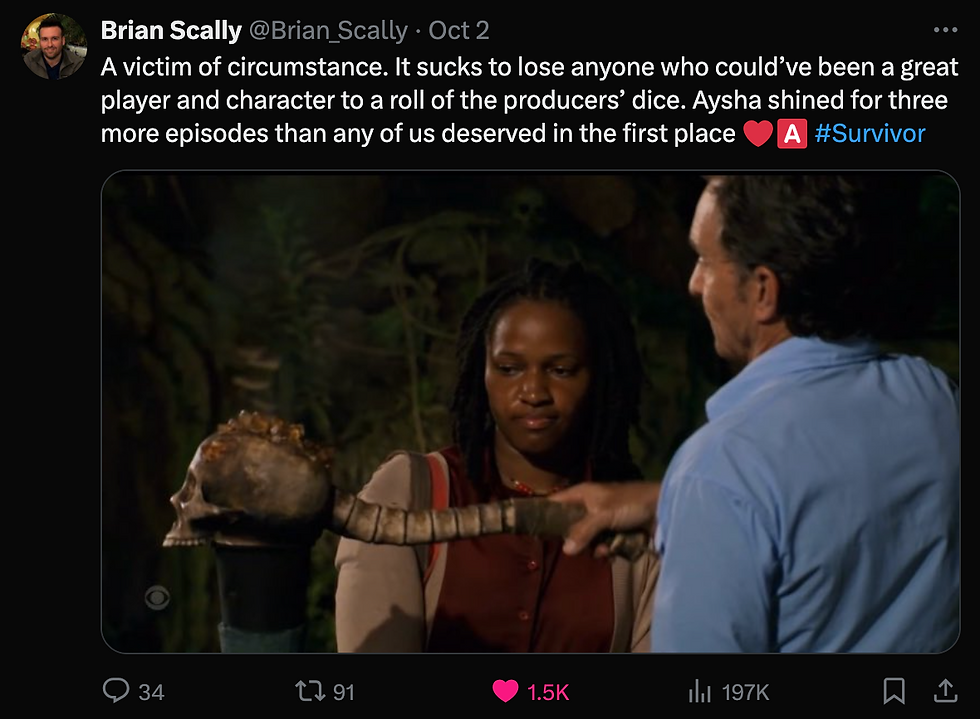
Task: Click the share upload arrow icon
Action: tap(944, 690)
